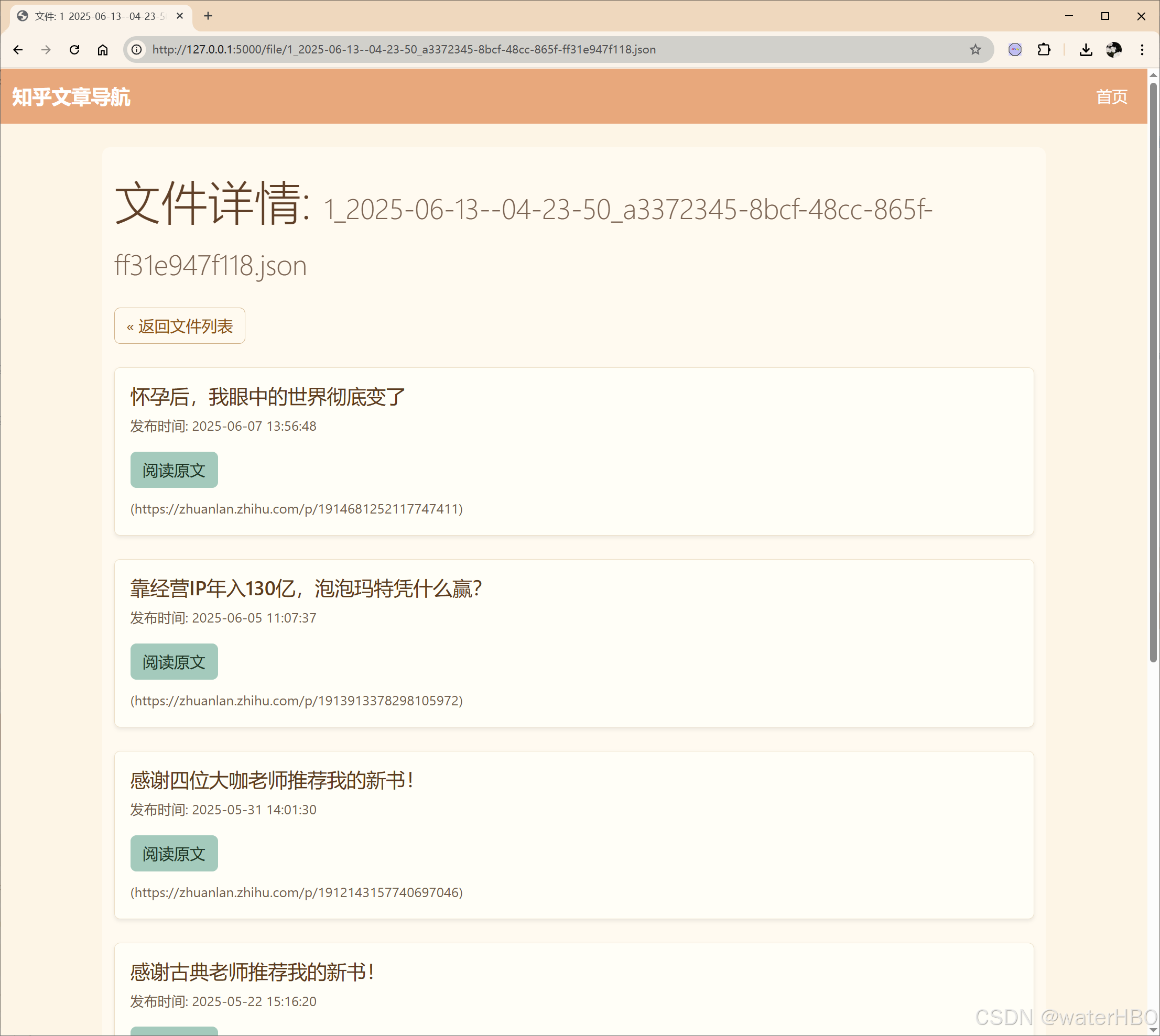Click the address bar URL field
1160x1036 pixels.
coord(513,50)
